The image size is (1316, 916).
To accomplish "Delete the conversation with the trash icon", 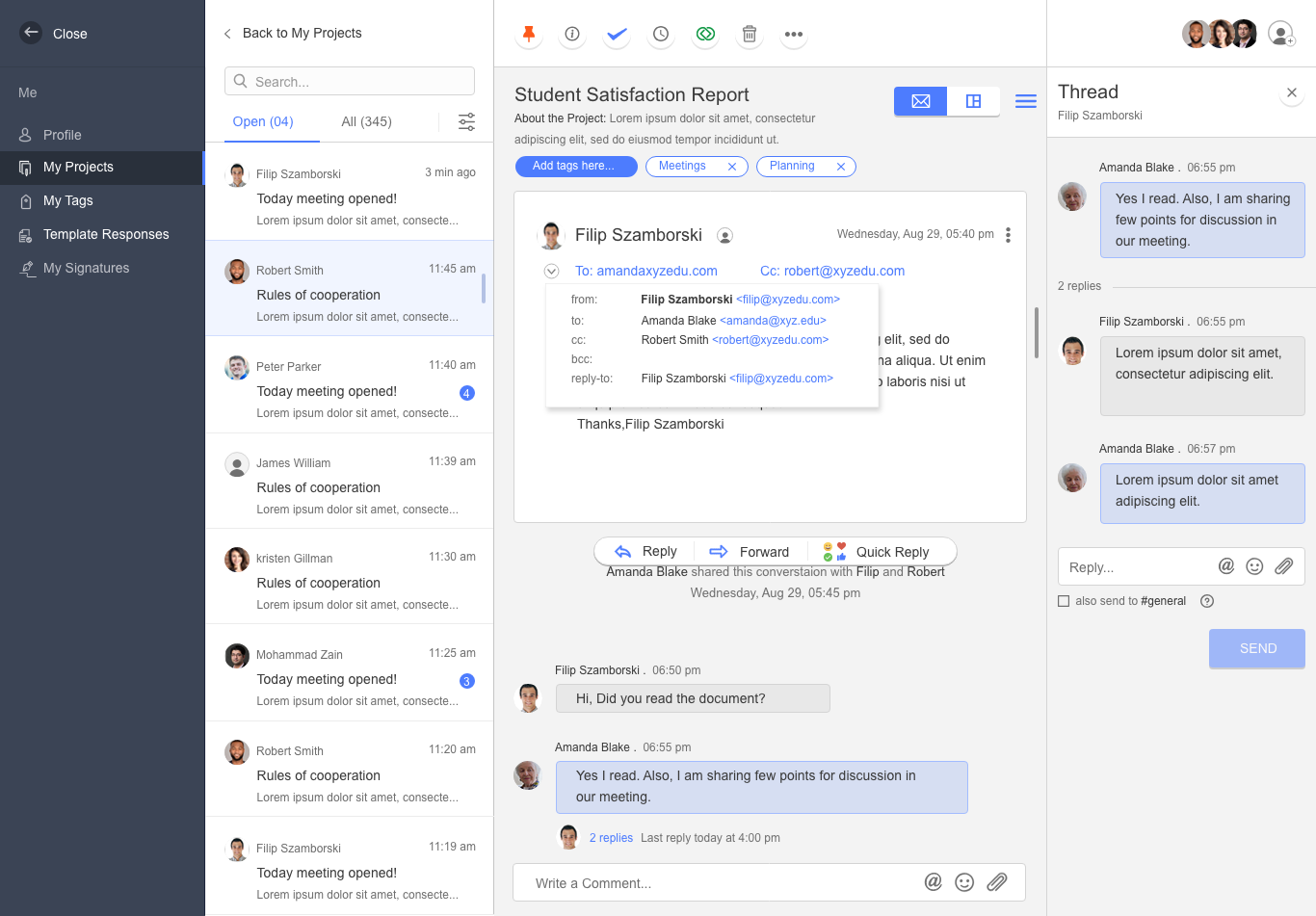I will (750, 35).
